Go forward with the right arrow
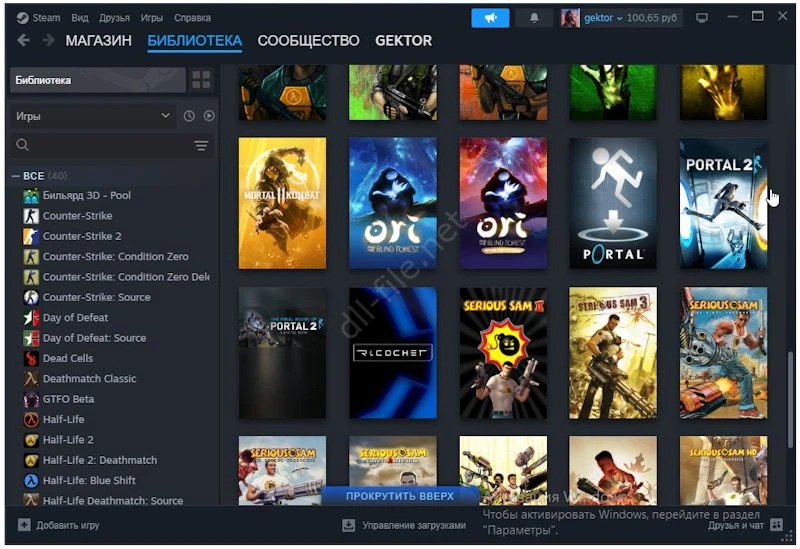Screen dimensions: 800x549 [48, 40]
